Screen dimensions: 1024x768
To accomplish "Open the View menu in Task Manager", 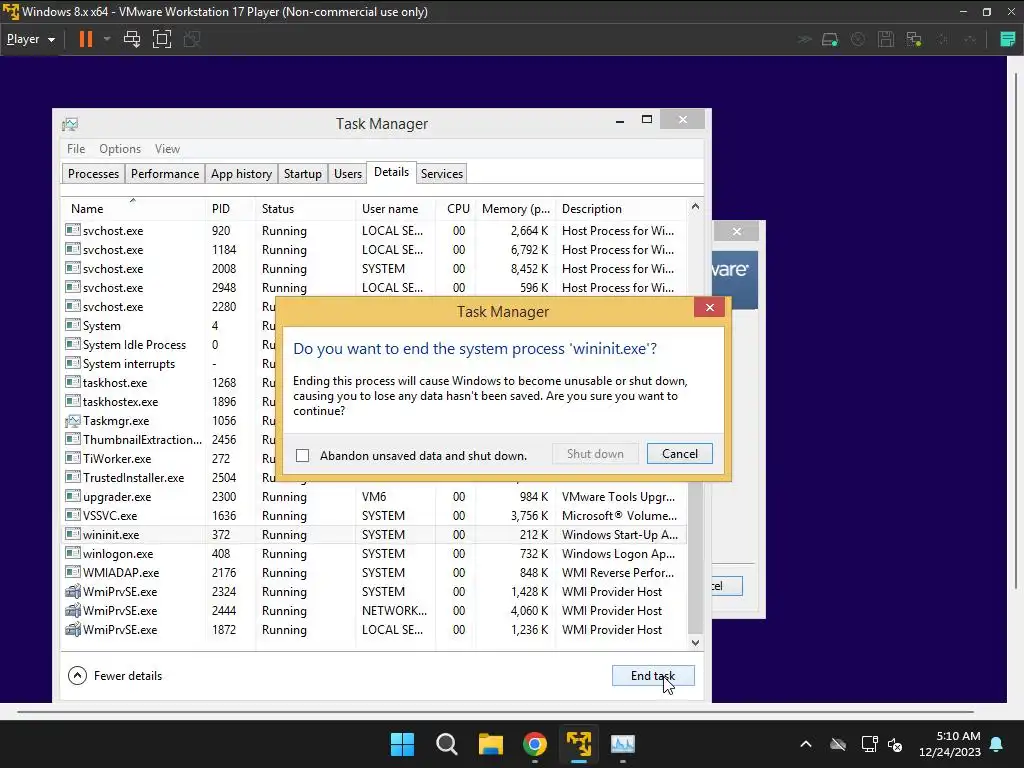I will [167, 149].
